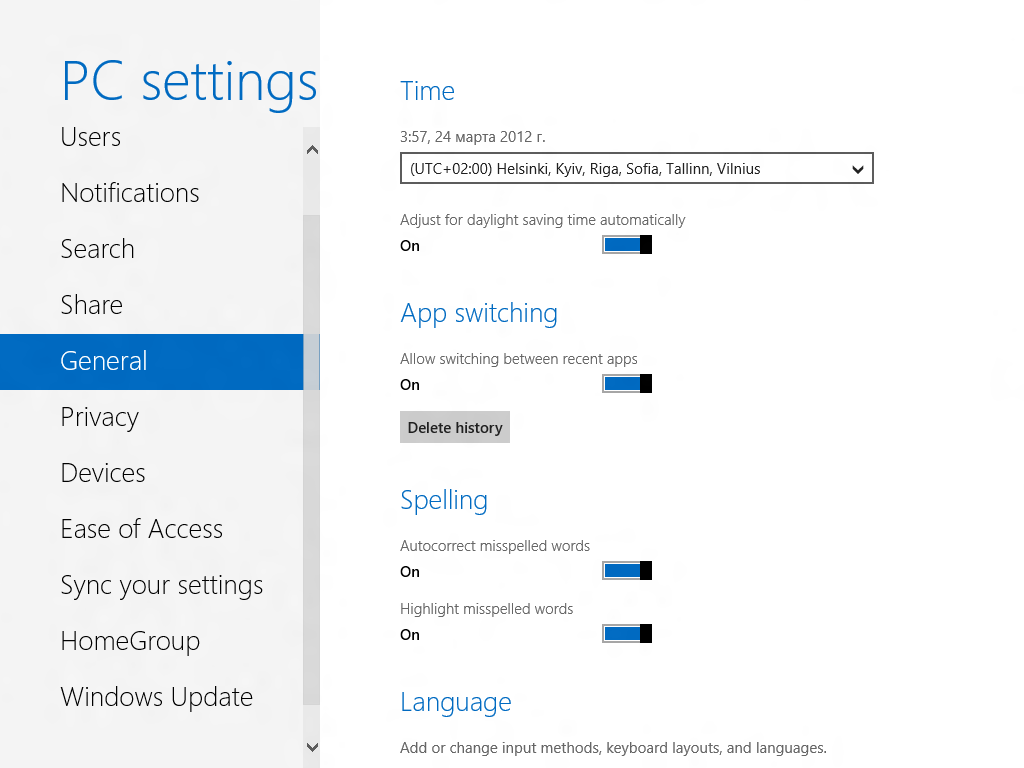The image size is (1024, 768).
Task: Toggle automatic daylight saving time adjustment
Action: coord(627,245)
